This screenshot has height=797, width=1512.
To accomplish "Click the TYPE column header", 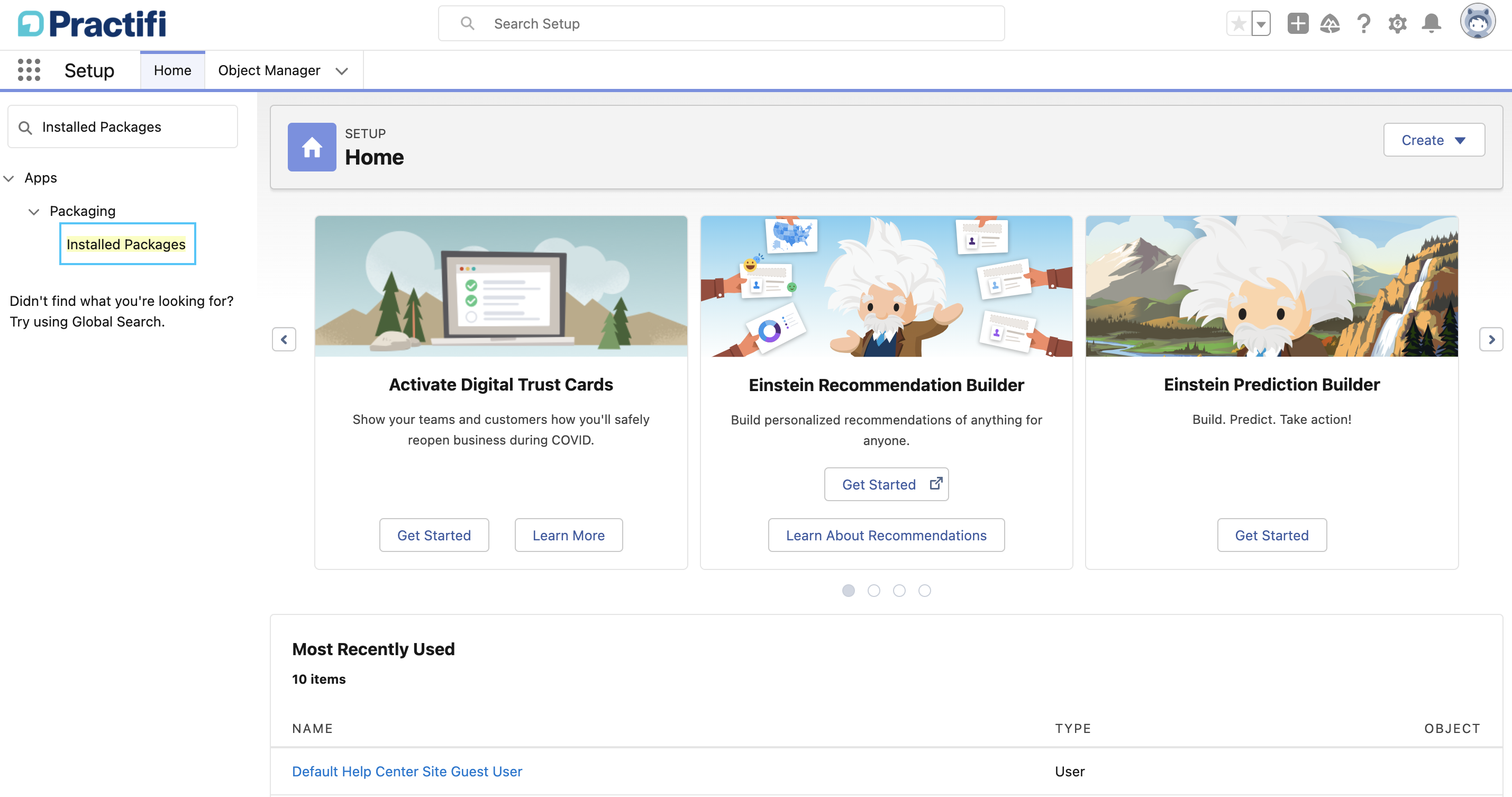I will [x=1073, y=728].
